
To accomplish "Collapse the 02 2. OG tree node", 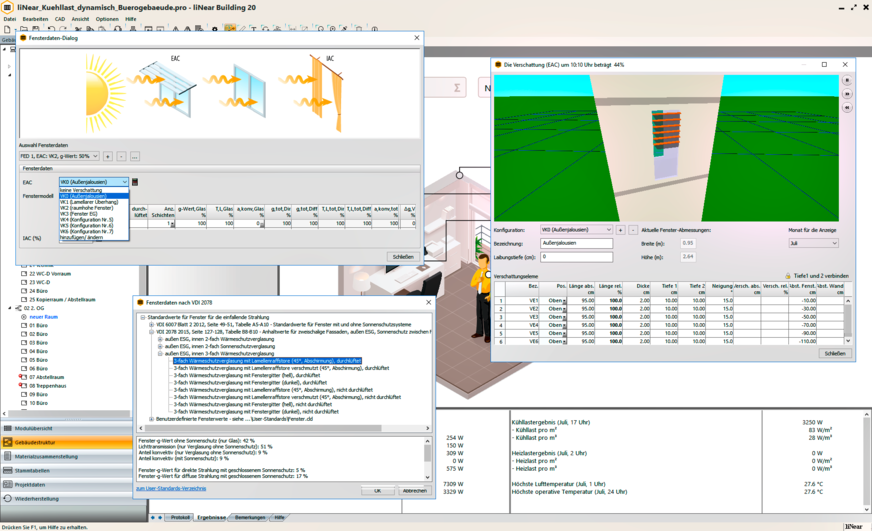I will click(9, 308).
